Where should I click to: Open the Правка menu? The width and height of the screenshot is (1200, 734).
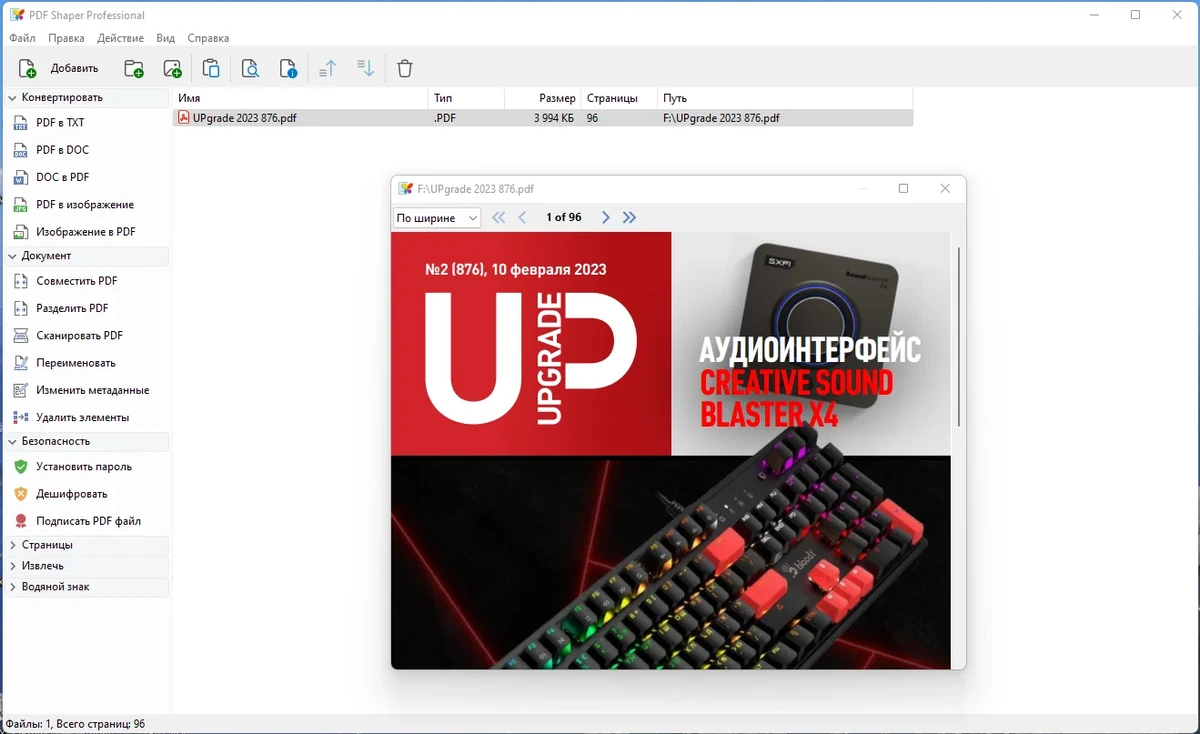click(x=66, y=38)
